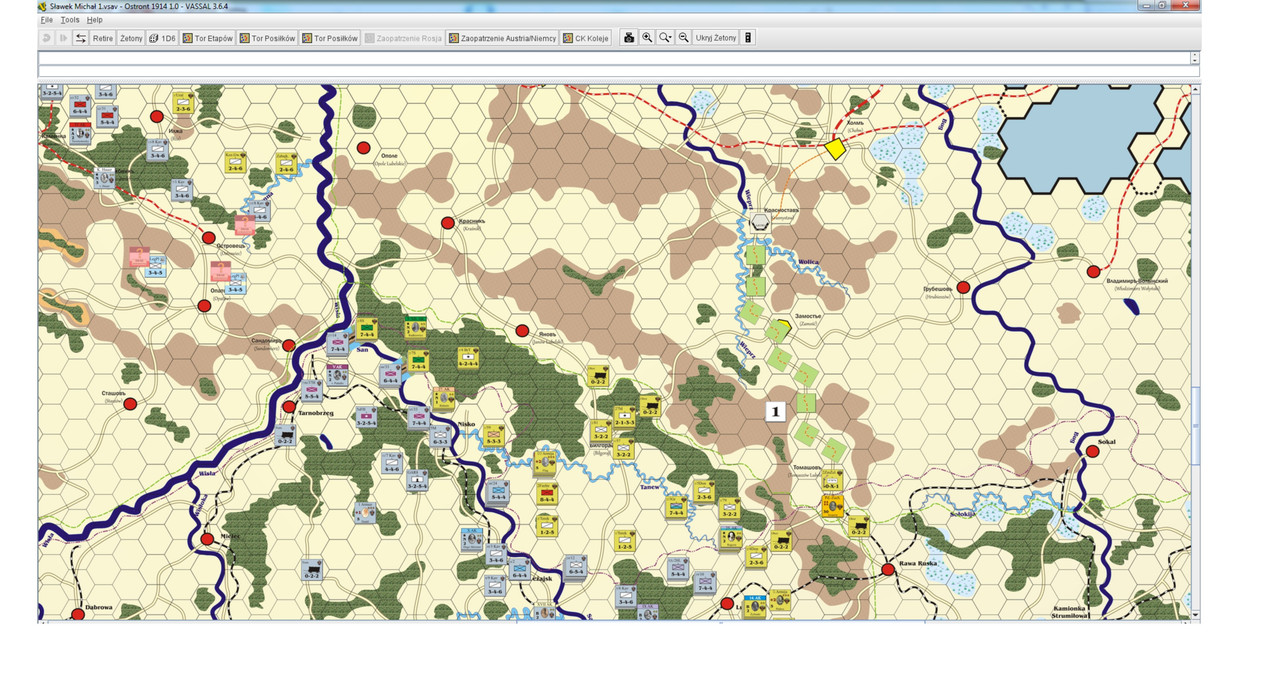Select the yellow 8-4-4 counter
The width and height of the screenshot is (1280, 693).
tap(547, 493)
